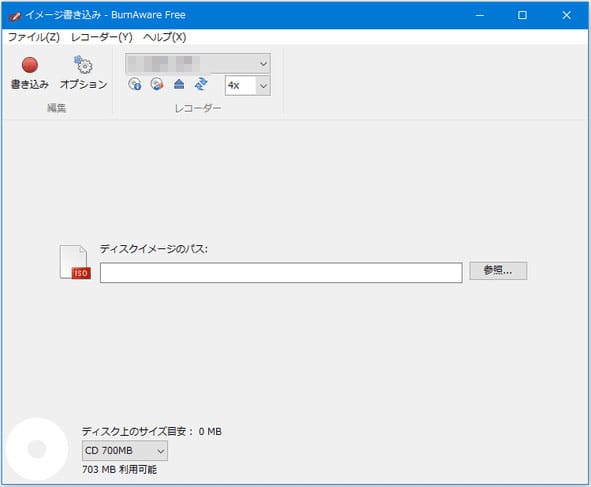Minimize the BurnAware window

coord(480,15)
